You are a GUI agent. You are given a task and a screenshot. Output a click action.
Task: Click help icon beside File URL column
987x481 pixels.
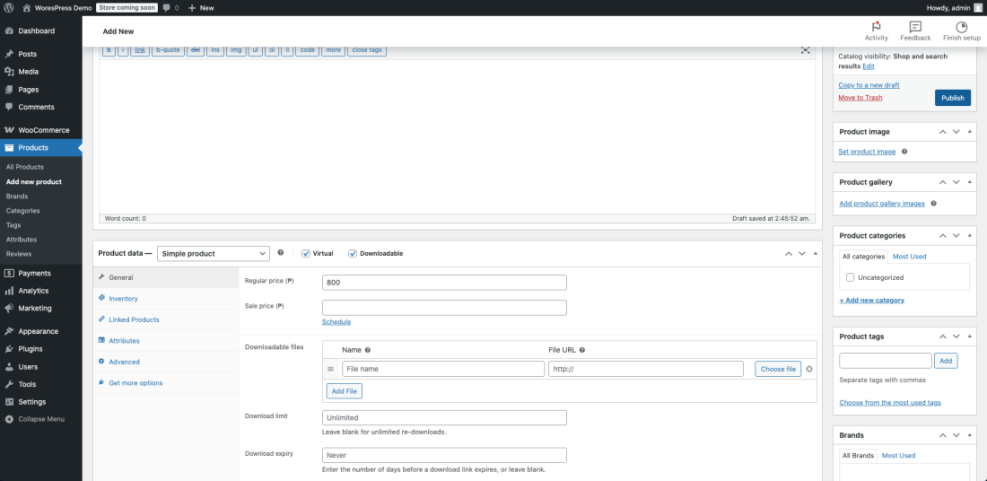[582, 350]
